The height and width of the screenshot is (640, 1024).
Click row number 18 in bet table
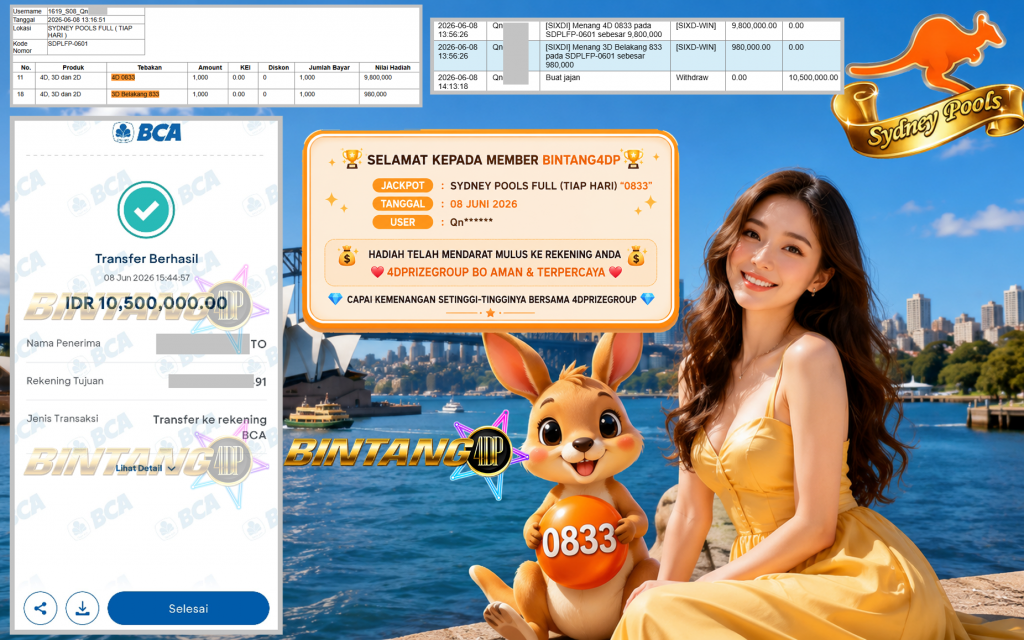(21, 95)
